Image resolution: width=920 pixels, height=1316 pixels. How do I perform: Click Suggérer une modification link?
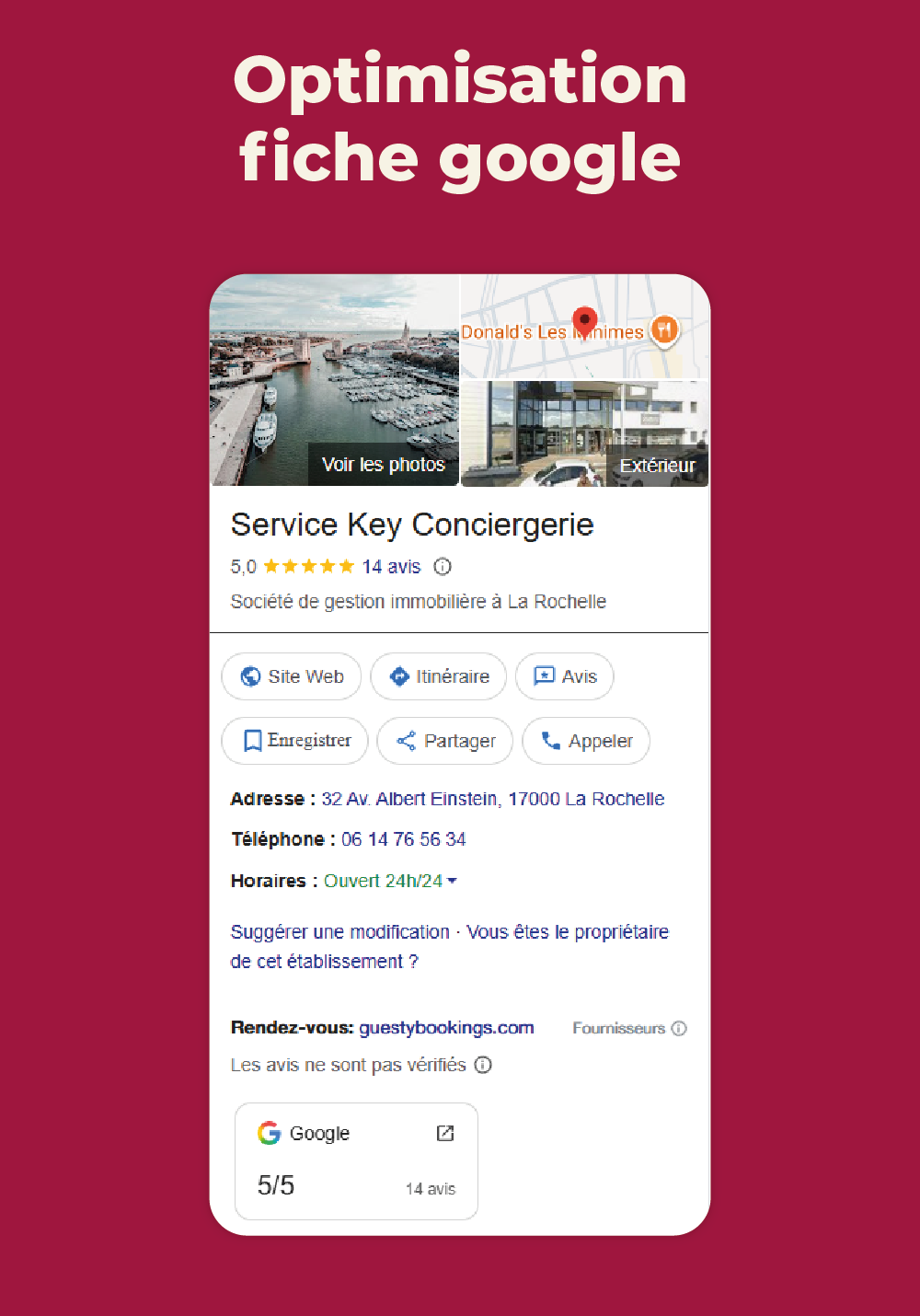pos(339,932)
